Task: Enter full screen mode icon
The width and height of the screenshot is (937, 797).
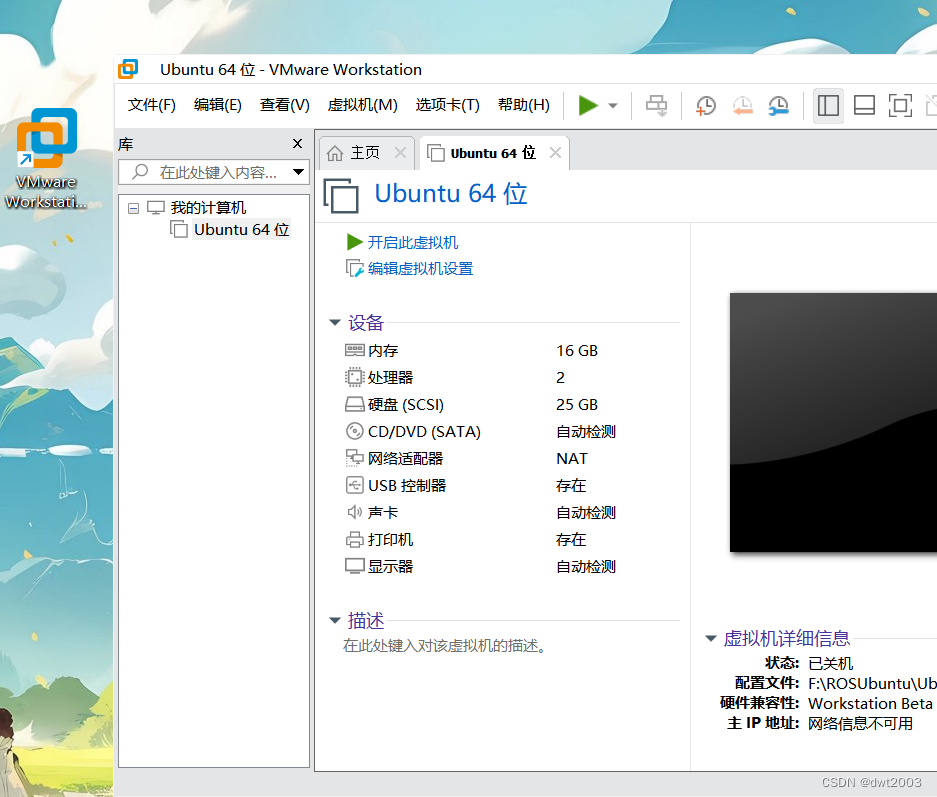Action: (900, 106)
